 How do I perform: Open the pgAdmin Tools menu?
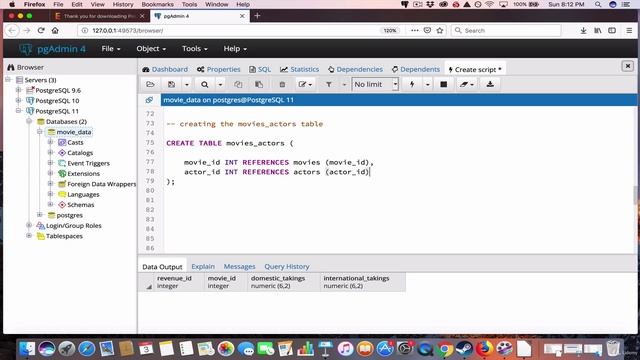(x=195, y=49)
